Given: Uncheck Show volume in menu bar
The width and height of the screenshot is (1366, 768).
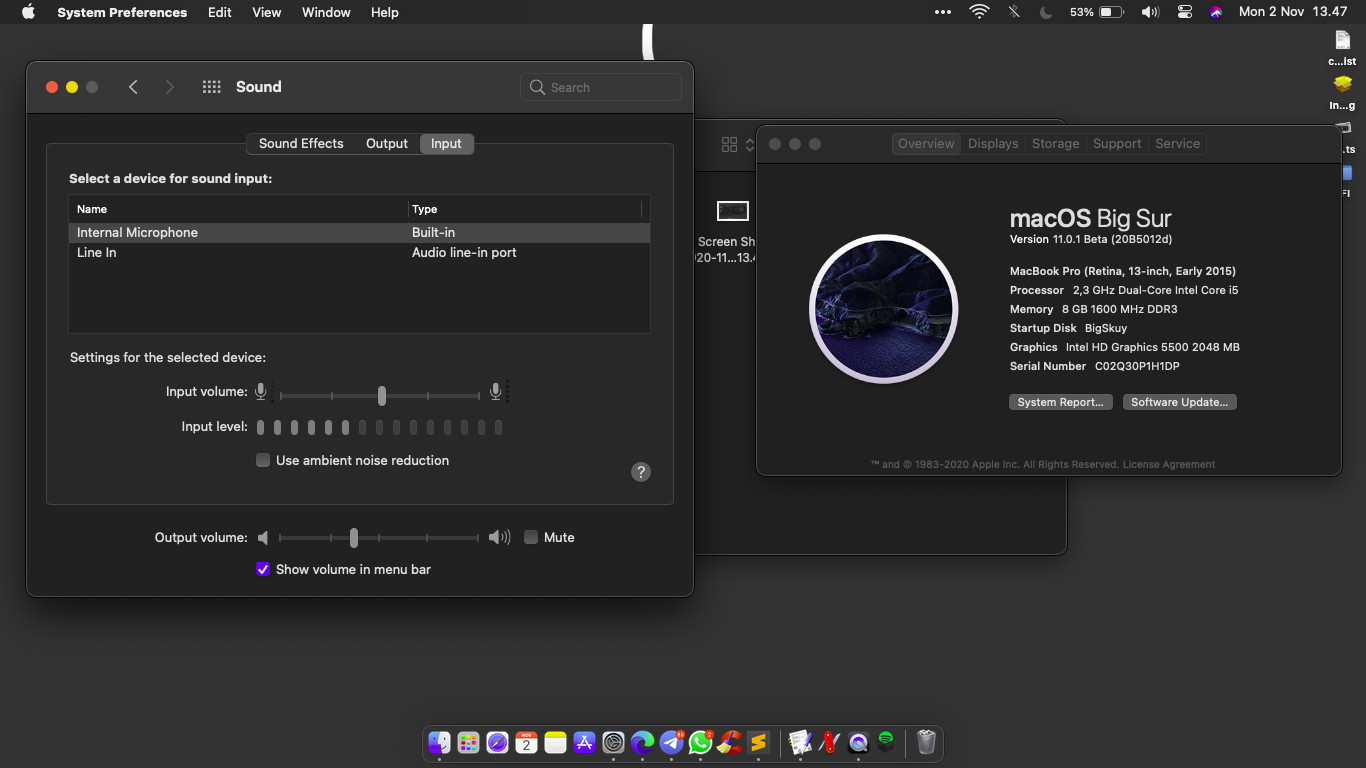Looking at the screenshot, I should (x=262, y=568).
